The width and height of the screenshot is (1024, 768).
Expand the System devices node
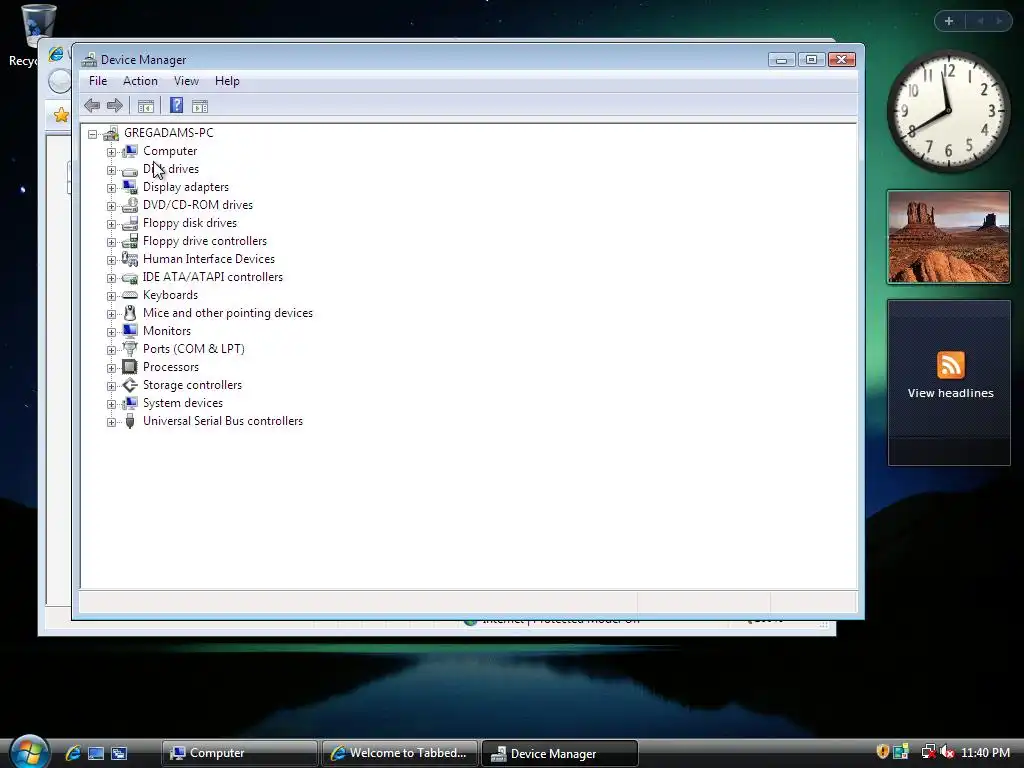(x=112, y=404)
